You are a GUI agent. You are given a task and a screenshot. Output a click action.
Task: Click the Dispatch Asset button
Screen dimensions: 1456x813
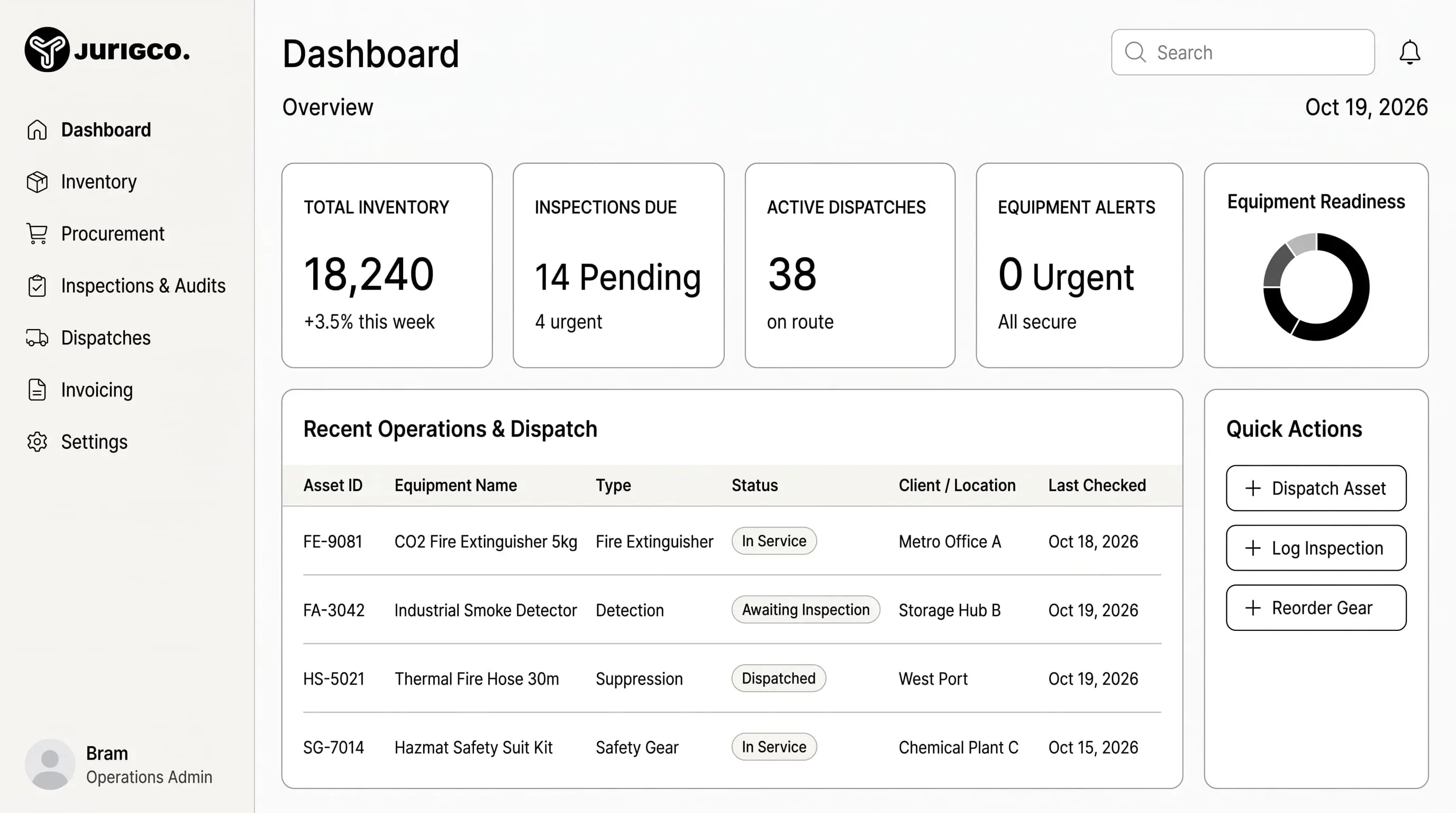coord(1316,488)
